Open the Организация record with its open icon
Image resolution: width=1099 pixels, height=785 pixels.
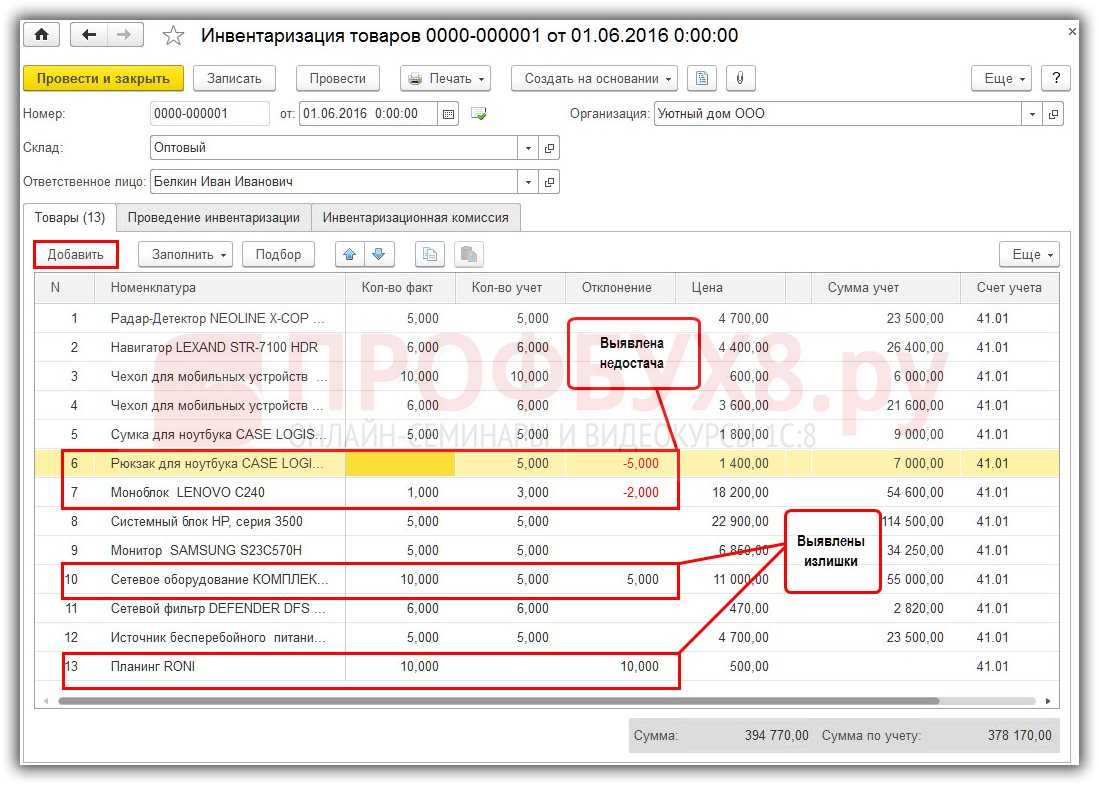coord(1054,114)
